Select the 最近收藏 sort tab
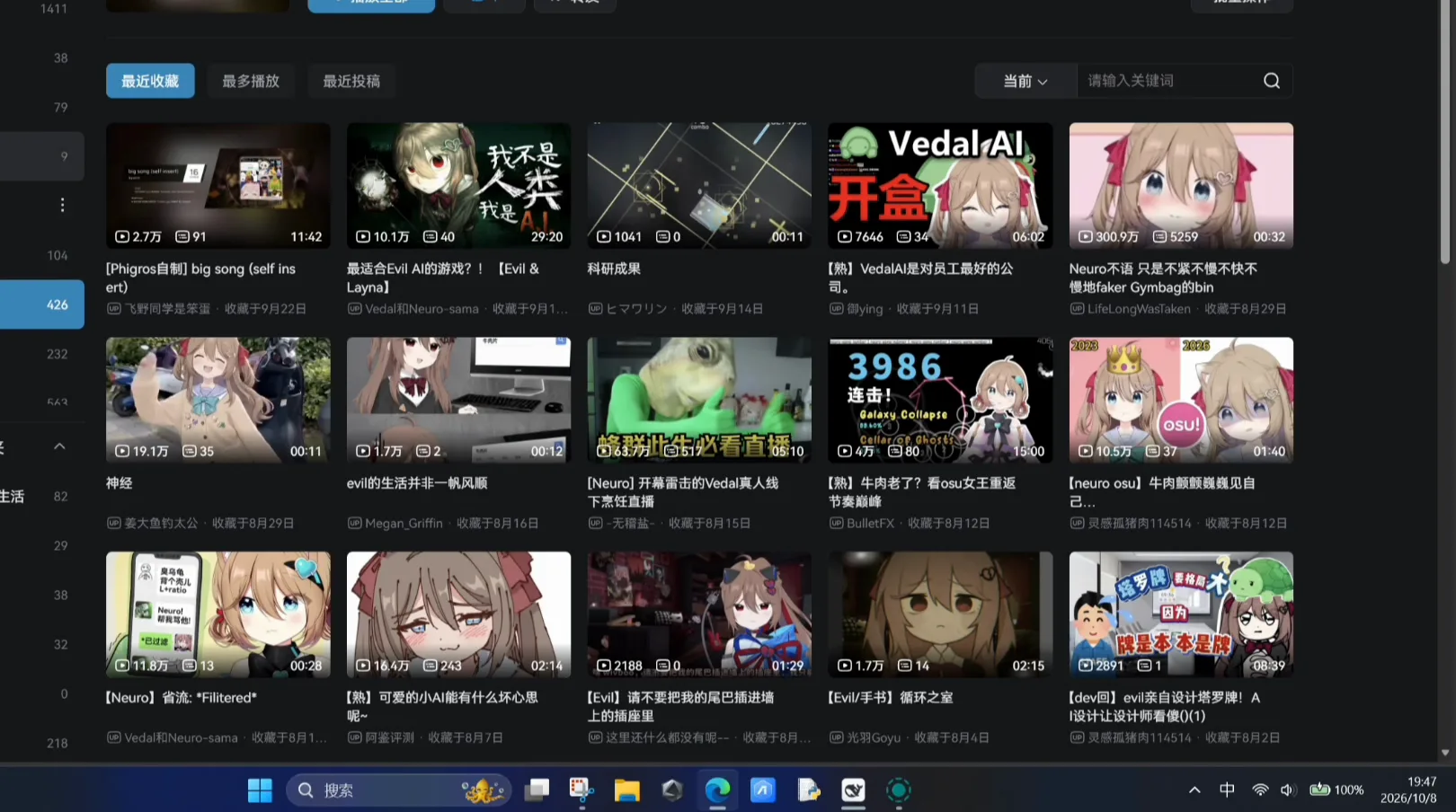The image size is (1456, 812). pos(150,81)
